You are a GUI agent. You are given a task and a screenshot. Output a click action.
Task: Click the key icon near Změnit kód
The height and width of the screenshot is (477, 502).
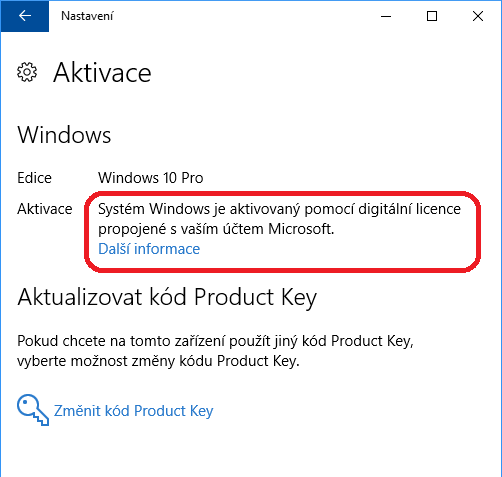pyautogui.click(x=33, y=410)
